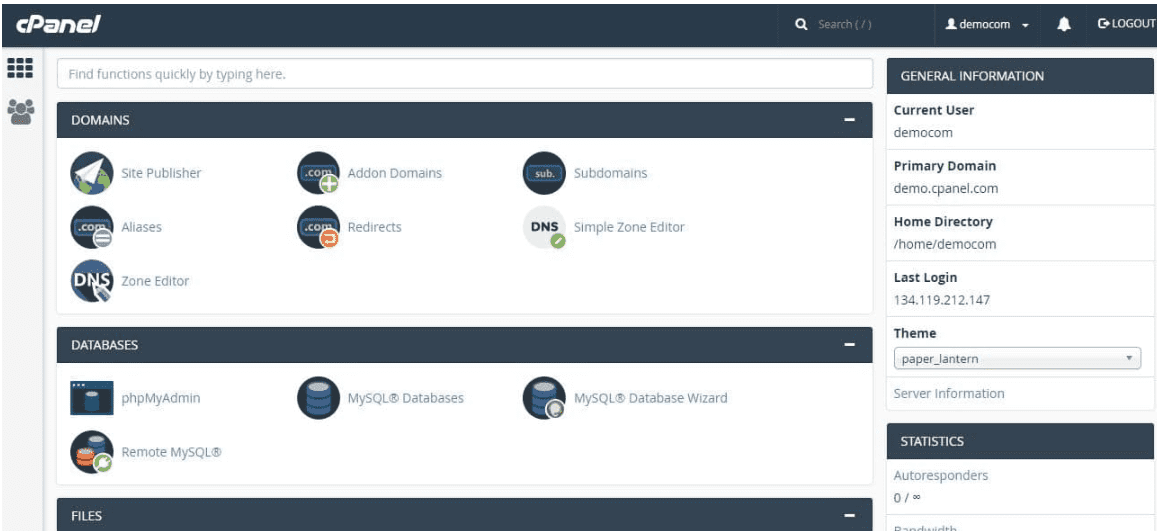Click the General Information header

tap(1020, 76)
